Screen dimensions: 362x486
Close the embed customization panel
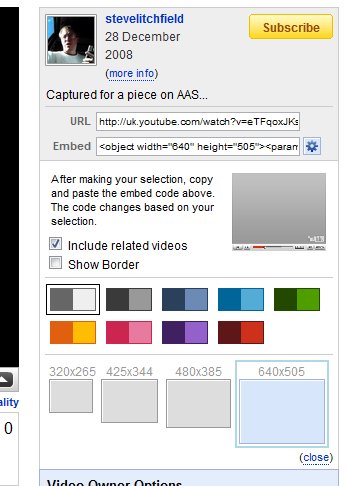coord(316,457)
